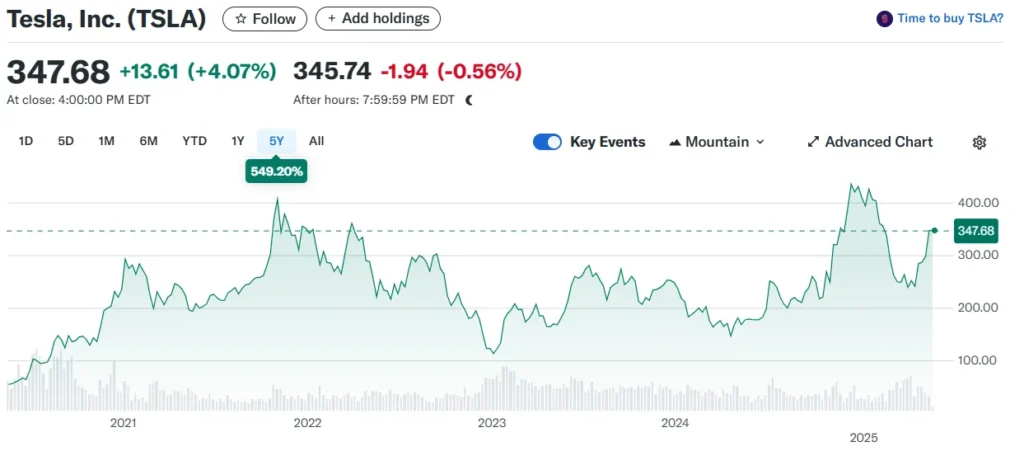Click the star icon in Follow button
This screenshot has width=1024, height=451.
(x=240, y=19)
